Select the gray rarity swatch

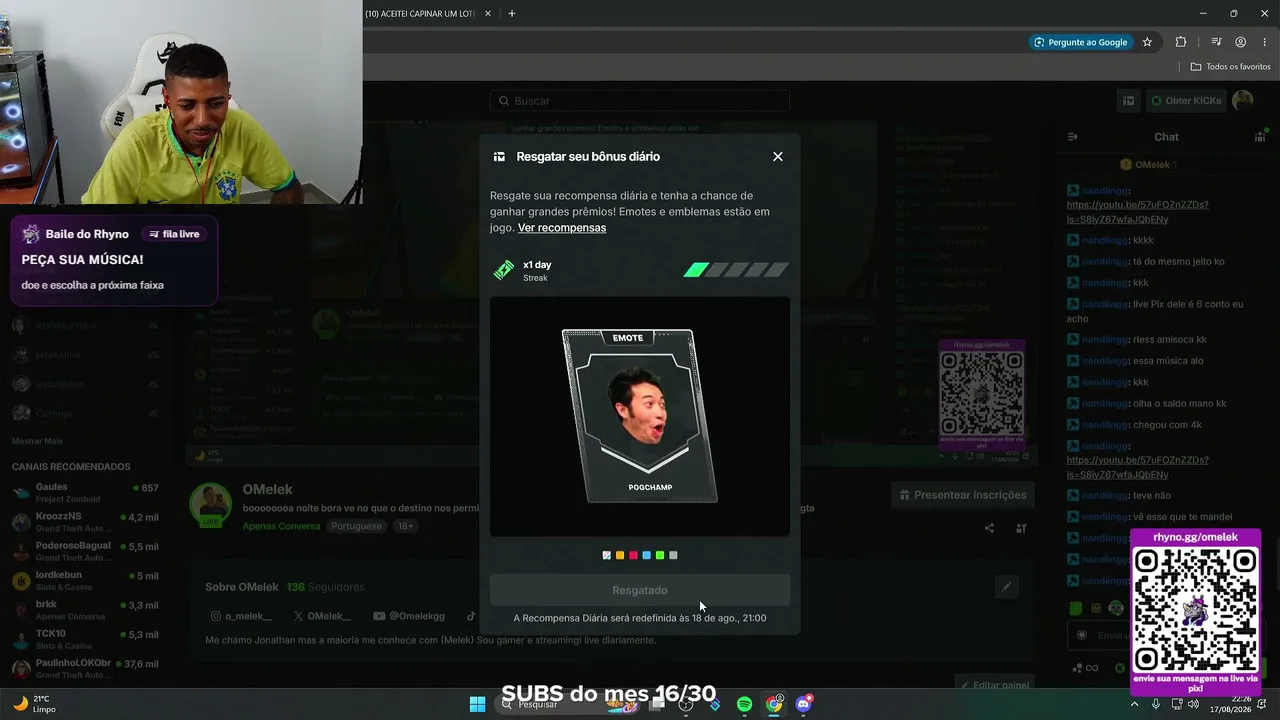673,555
